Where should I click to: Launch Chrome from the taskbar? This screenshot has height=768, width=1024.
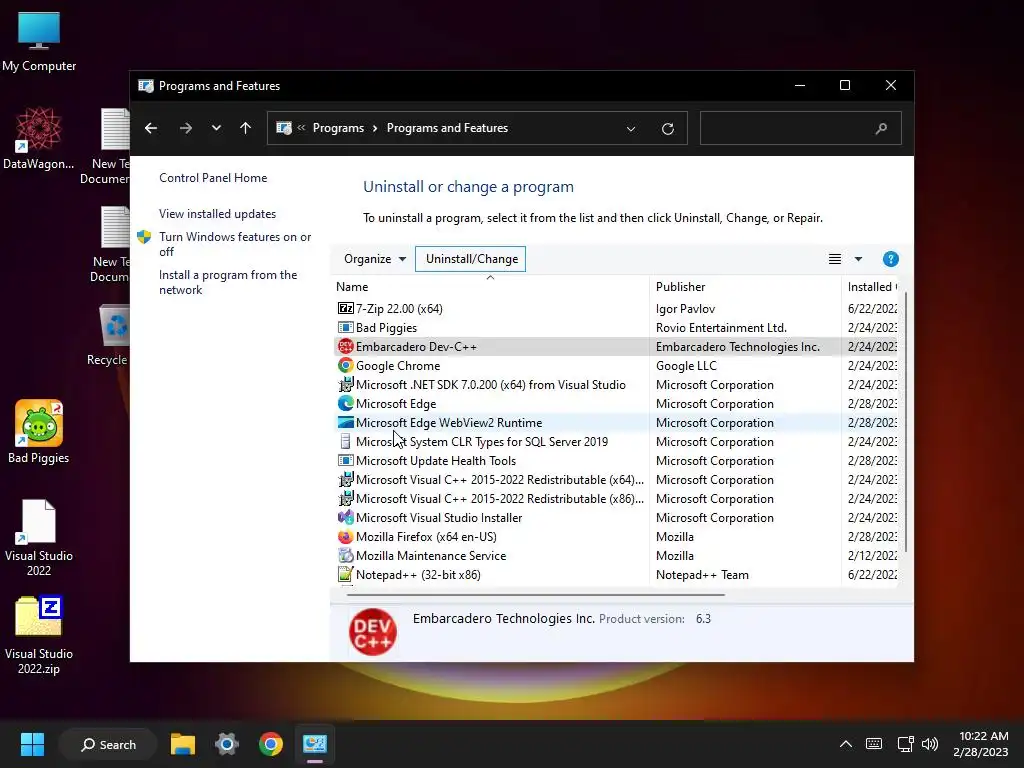click(270, 744)
